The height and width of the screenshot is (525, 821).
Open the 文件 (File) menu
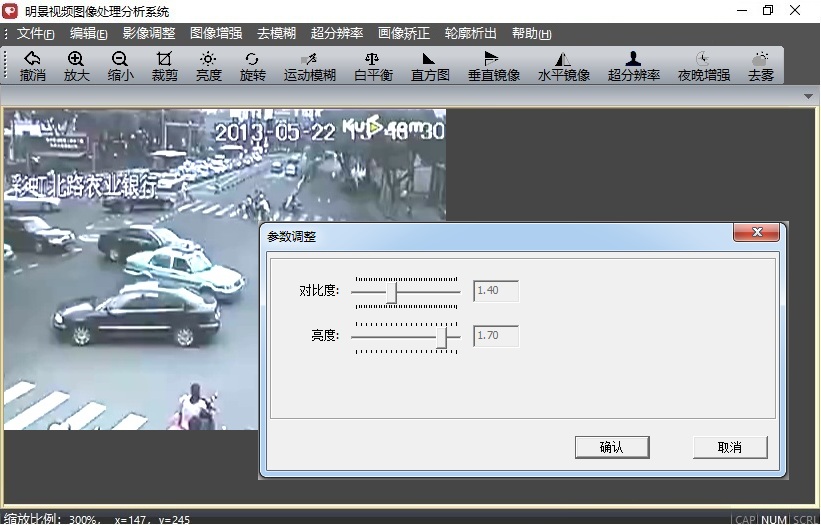pos(35,34)
